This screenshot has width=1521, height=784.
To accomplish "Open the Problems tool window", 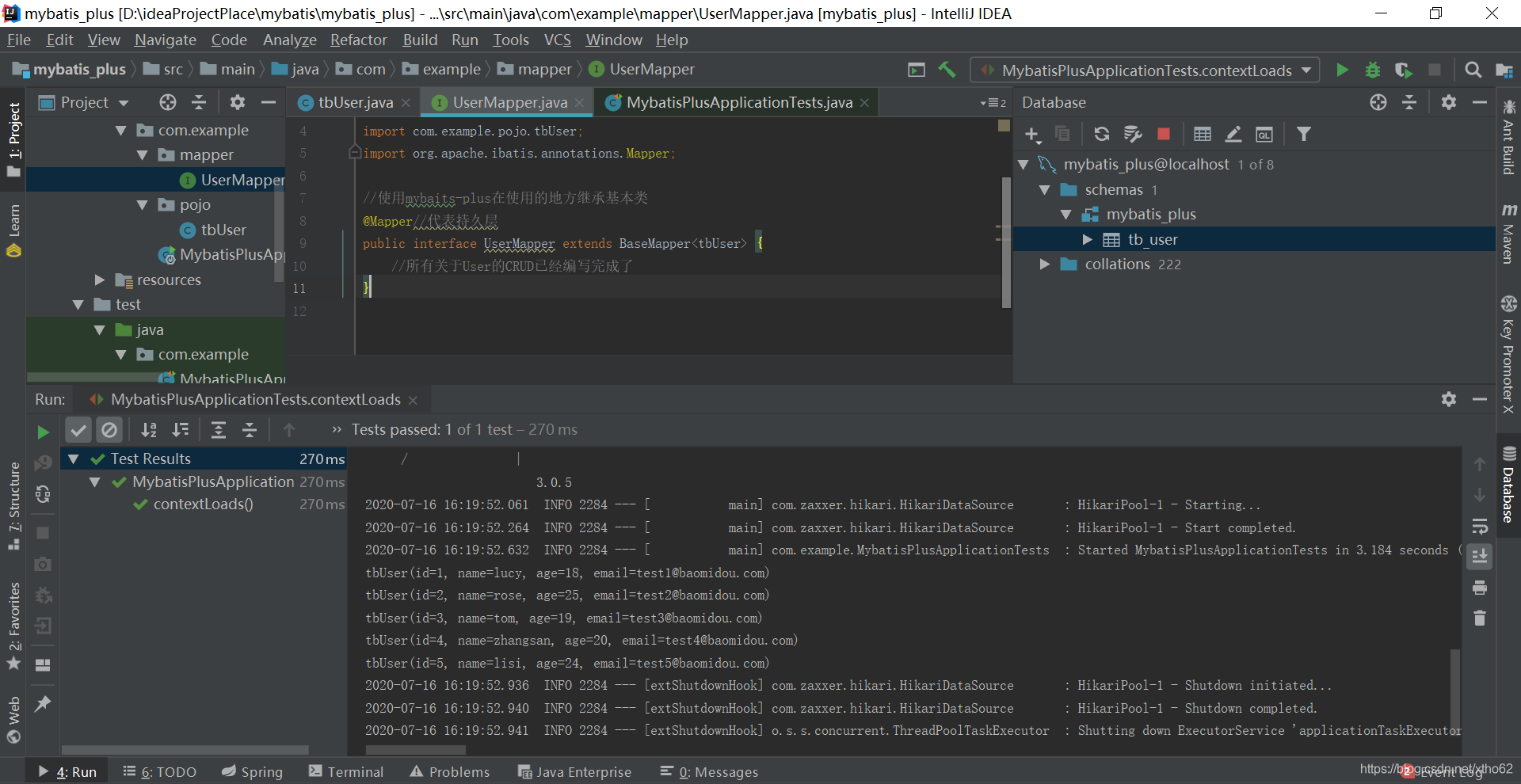I will tap(450, 771).
